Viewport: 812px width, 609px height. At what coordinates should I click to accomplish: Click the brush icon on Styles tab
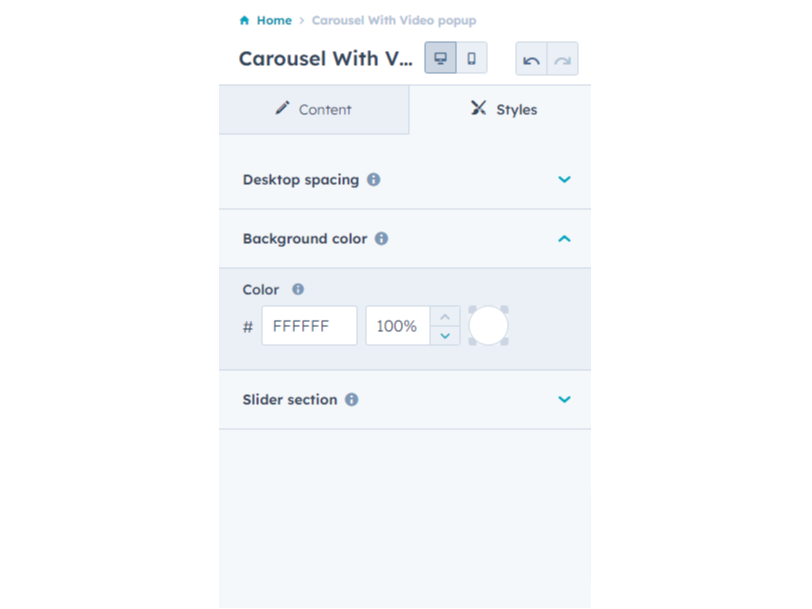pyautogui.click(x=477, y=109)
